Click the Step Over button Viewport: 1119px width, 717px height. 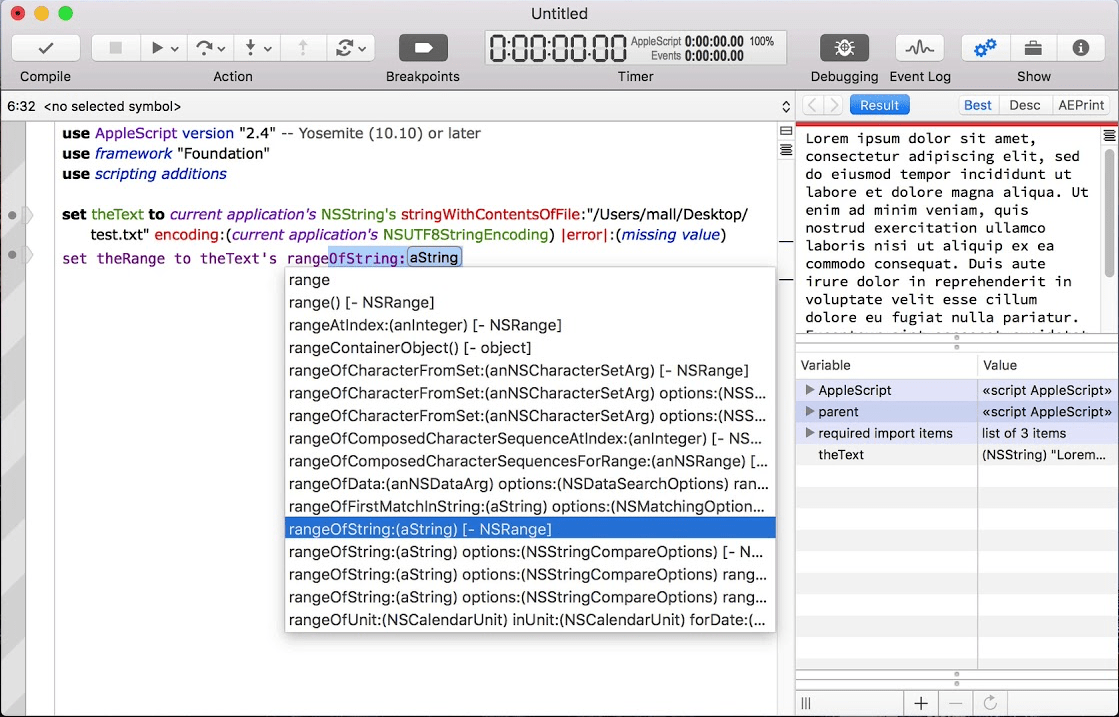[x=204, y=48]
